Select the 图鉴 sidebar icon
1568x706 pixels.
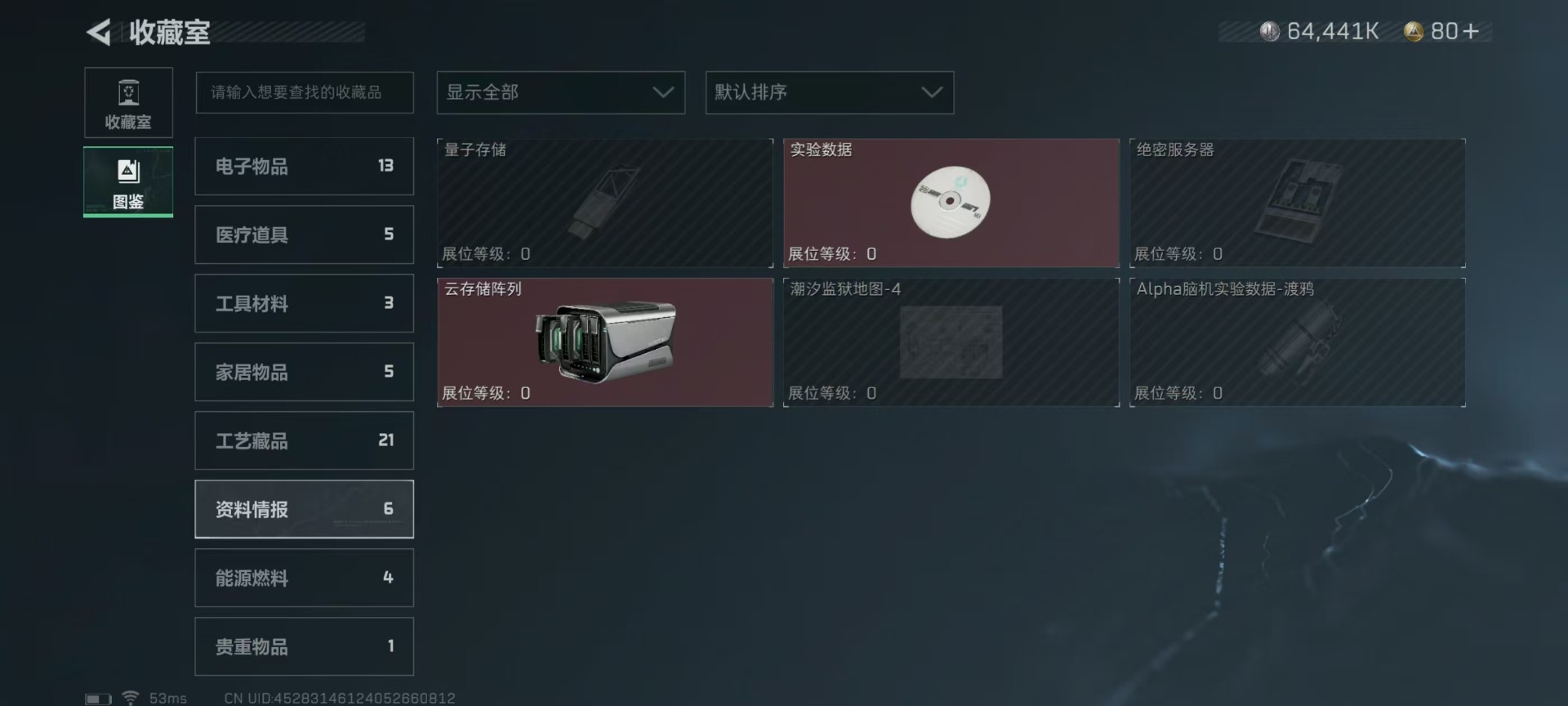[x=128, y=182]
